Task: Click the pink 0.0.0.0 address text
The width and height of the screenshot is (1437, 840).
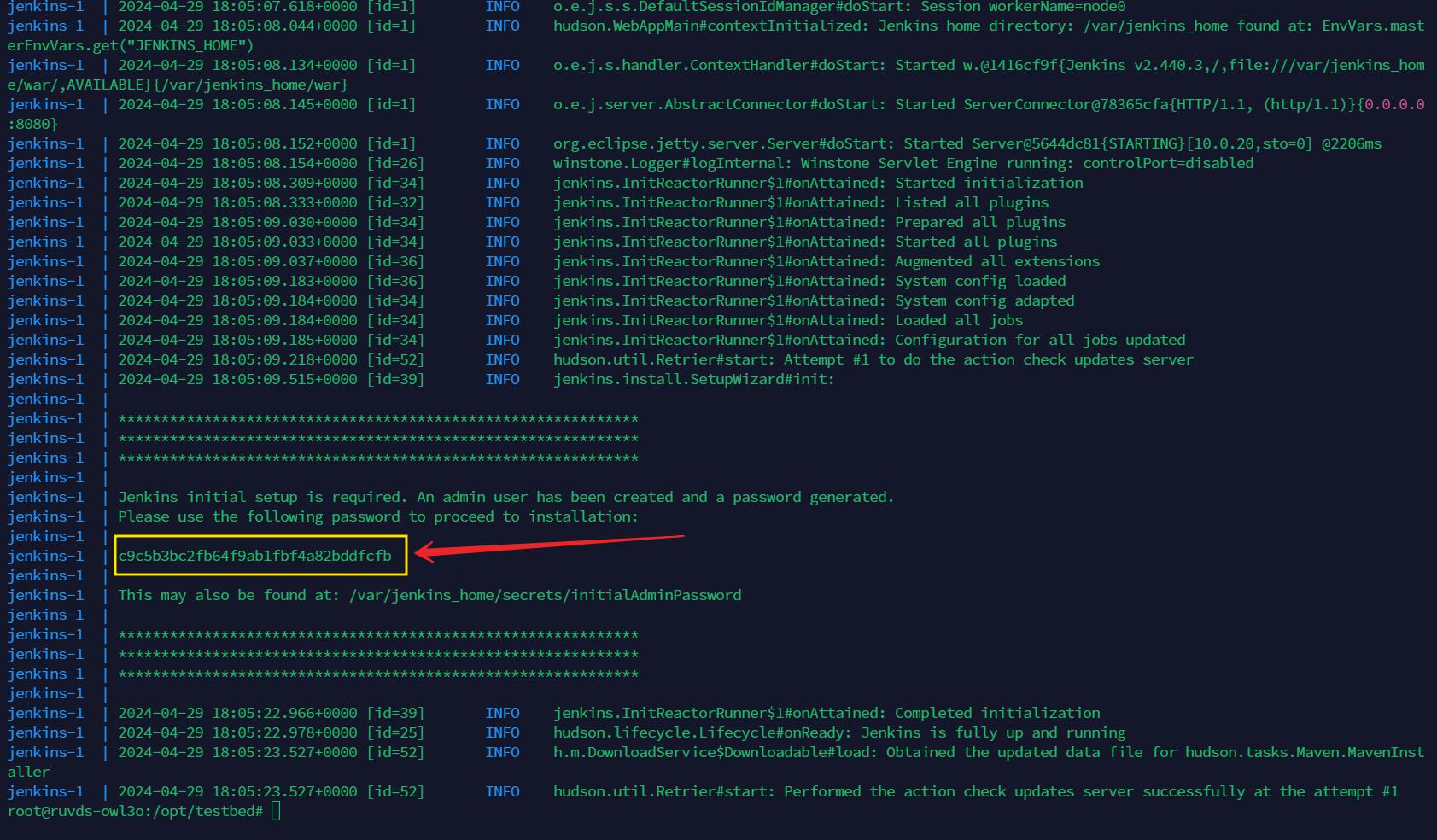Action: tap(1394, 104)
